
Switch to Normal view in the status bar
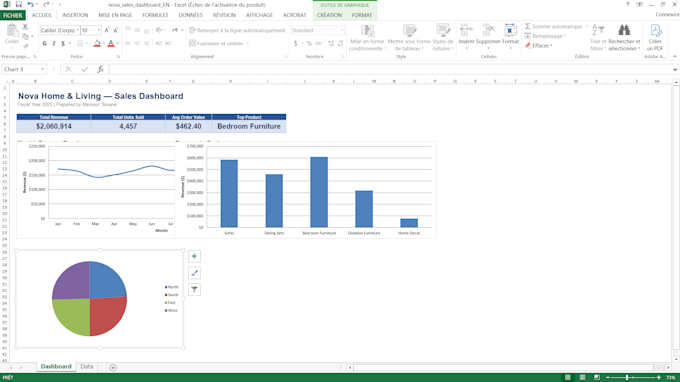tap(568, 378)
